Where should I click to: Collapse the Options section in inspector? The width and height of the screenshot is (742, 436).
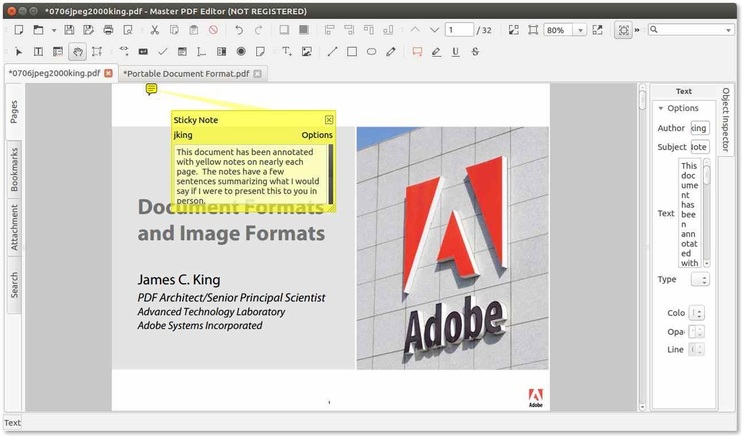coord(661,108)
